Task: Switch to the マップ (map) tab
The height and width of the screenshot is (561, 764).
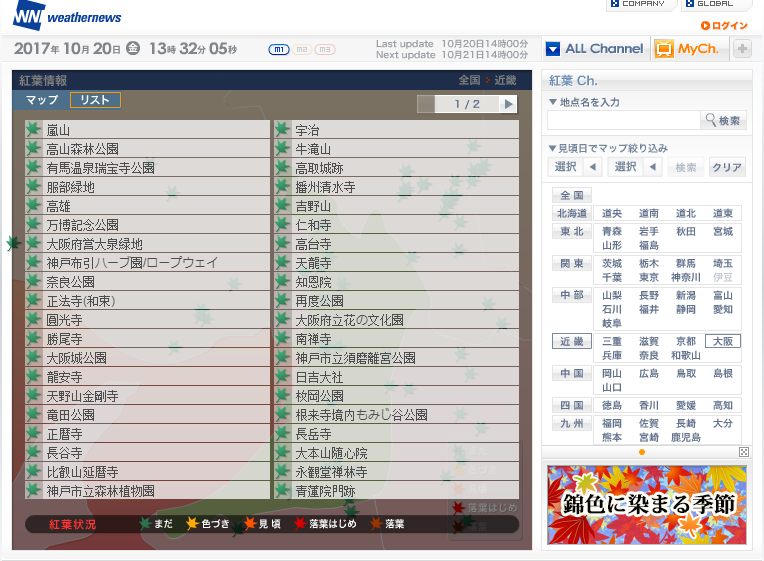Action: tap(42, 100)
